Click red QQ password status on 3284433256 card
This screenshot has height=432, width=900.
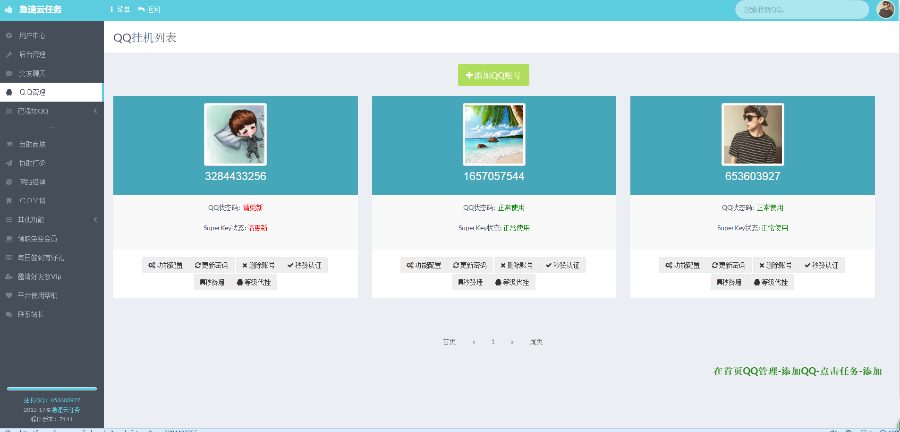[x=253, y=207]
